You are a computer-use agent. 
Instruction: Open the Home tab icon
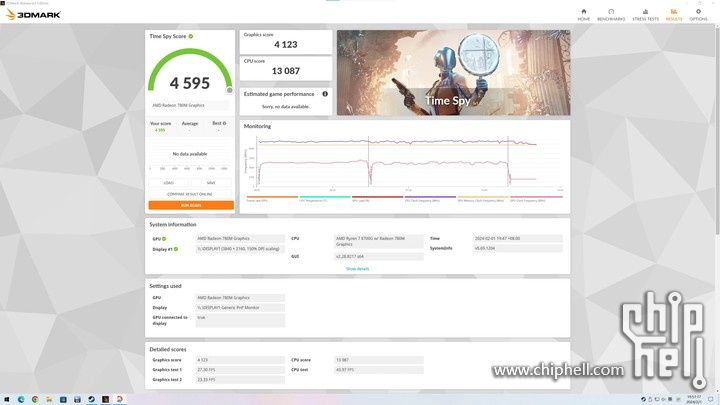584,14
